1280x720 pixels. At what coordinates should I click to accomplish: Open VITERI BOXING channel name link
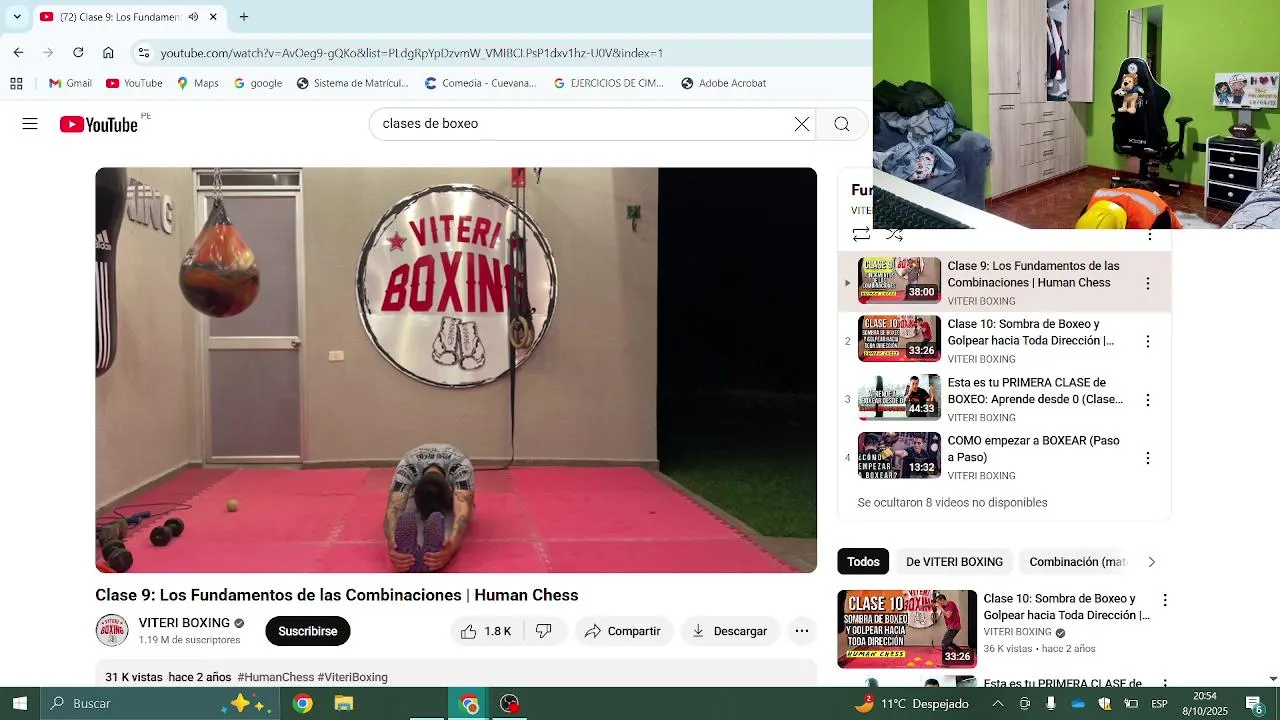(x=184, y=623)
